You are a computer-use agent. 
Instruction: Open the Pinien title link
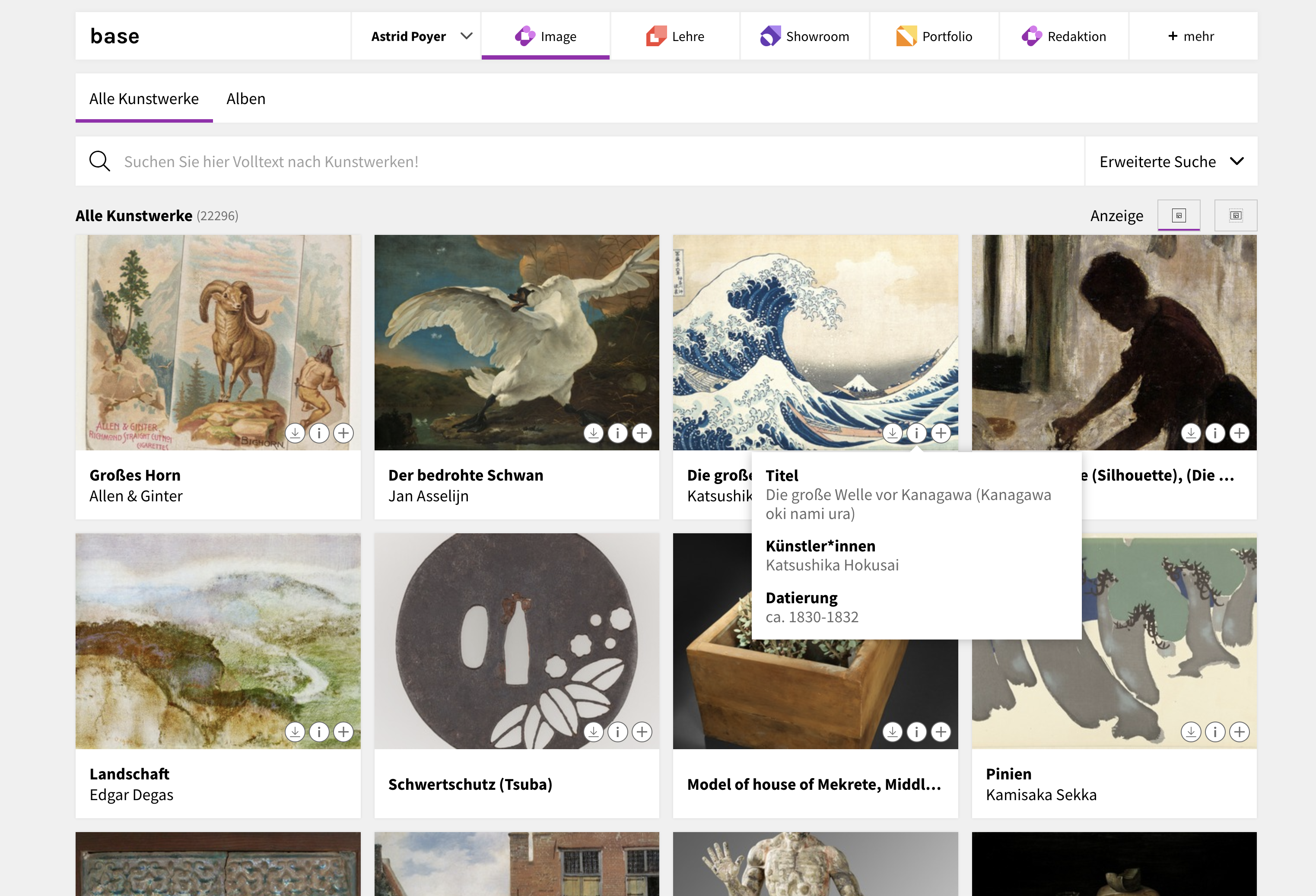[1008, 774]
